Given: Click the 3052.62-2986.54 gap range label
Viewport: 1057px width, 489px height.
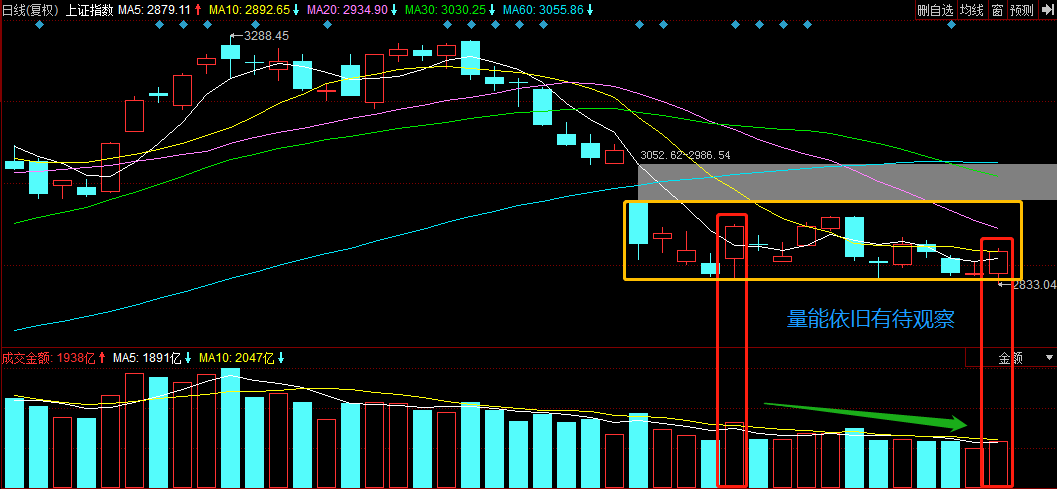Looking at the screenshot, I should point(685,155).
